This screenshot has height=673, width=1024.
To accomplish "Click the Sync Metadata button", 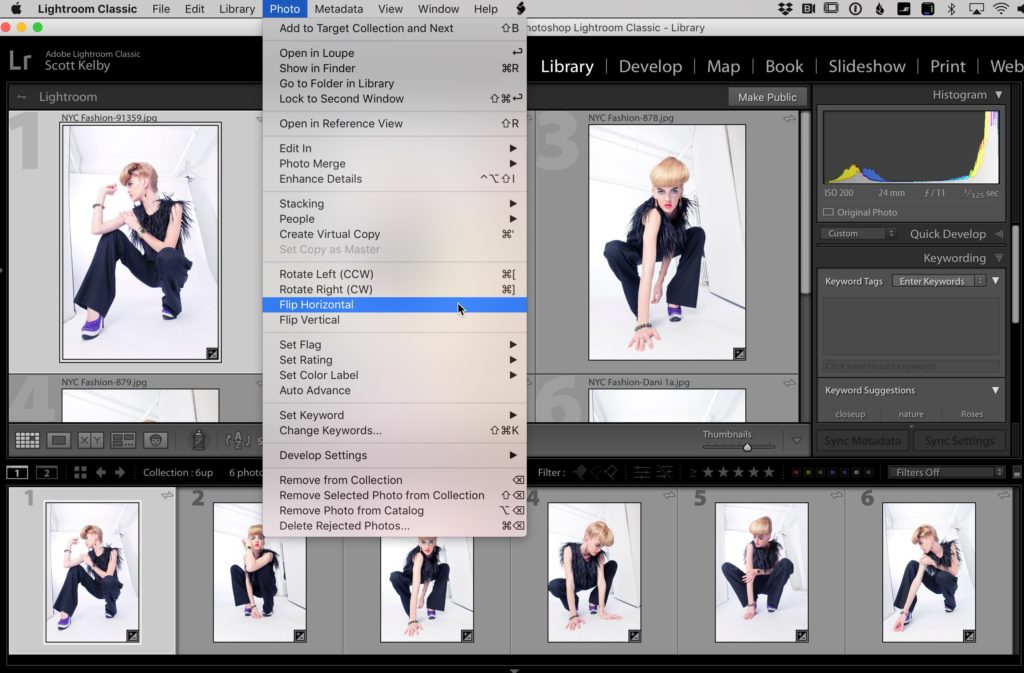I will coord(862,441).
